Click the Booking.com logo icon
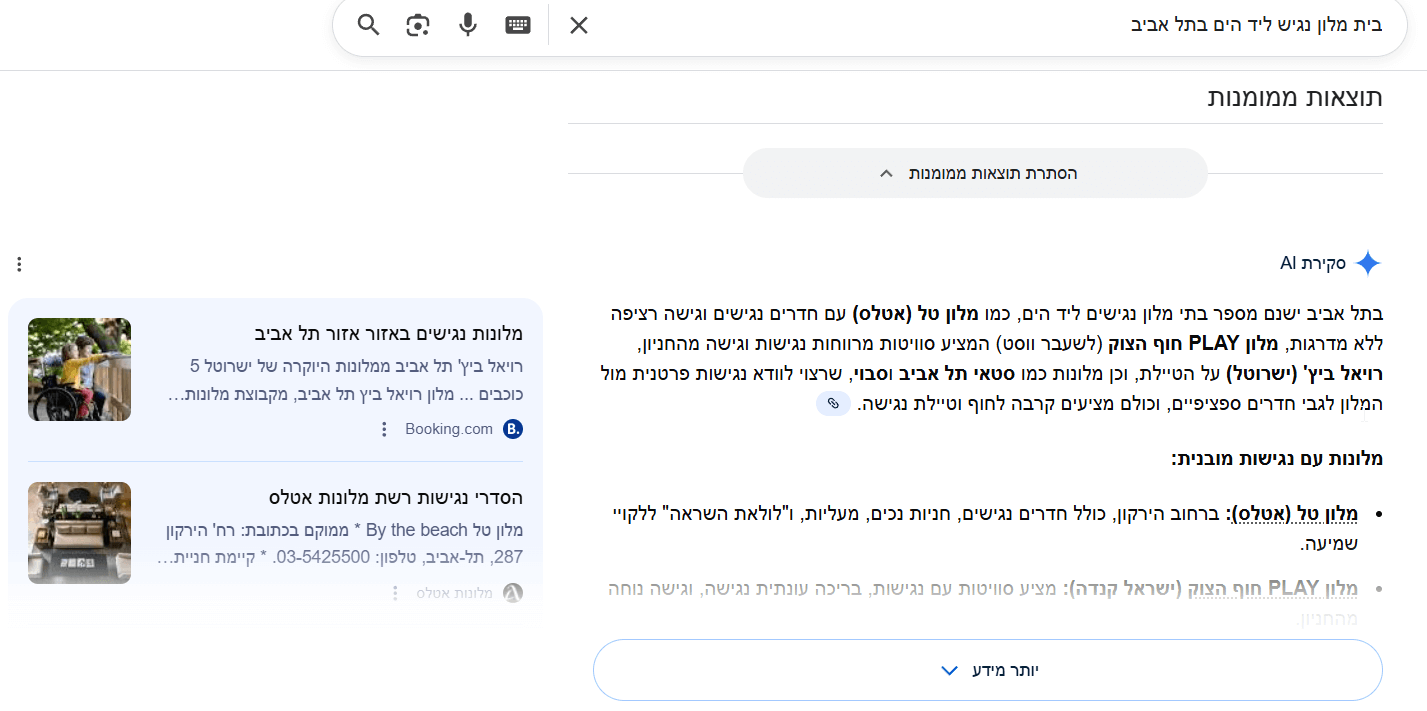Image resolution: width=1427 pixels, height=711 pixels. [511, 428]
